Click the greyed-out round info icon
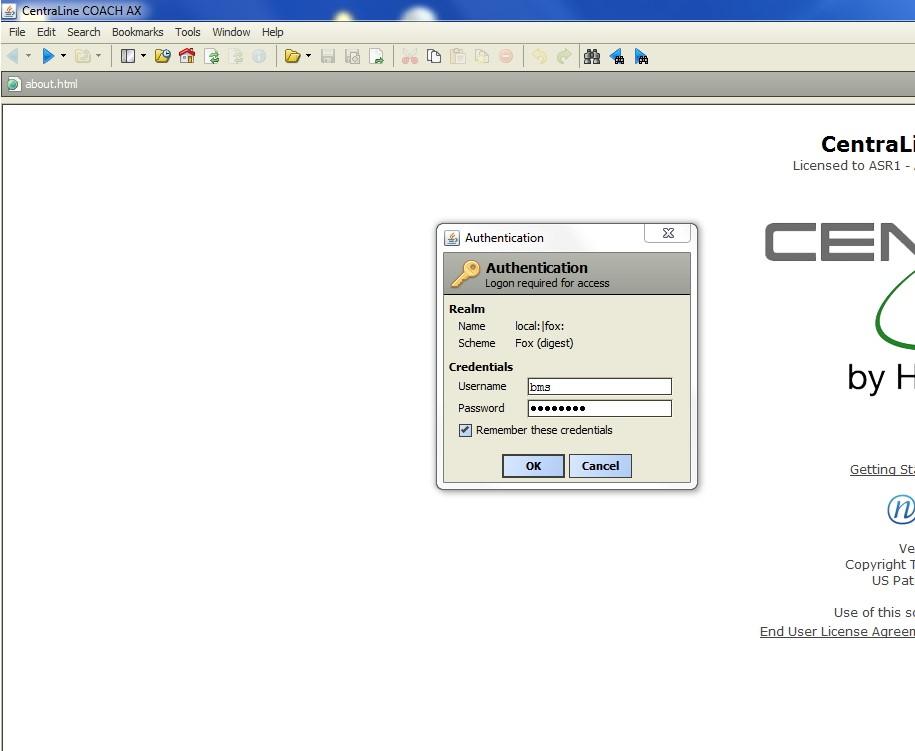This screenshot has height=751, width=915. pyautogui.click(x=259, y=57)
